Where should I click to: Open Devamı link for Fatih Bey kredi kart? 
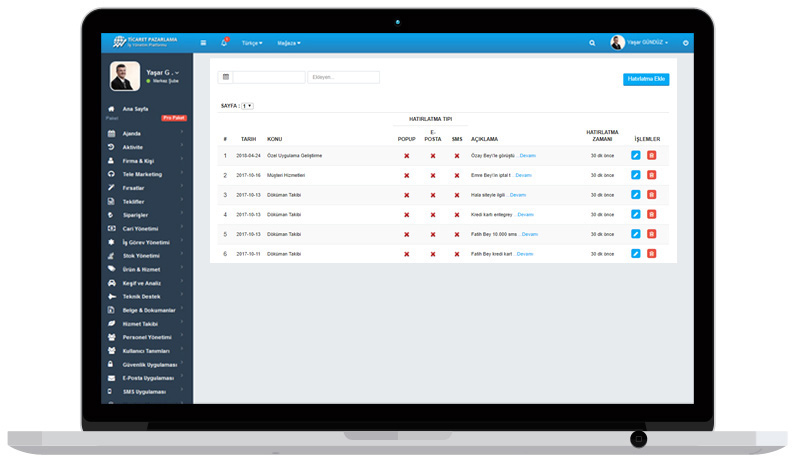point(525,254)
